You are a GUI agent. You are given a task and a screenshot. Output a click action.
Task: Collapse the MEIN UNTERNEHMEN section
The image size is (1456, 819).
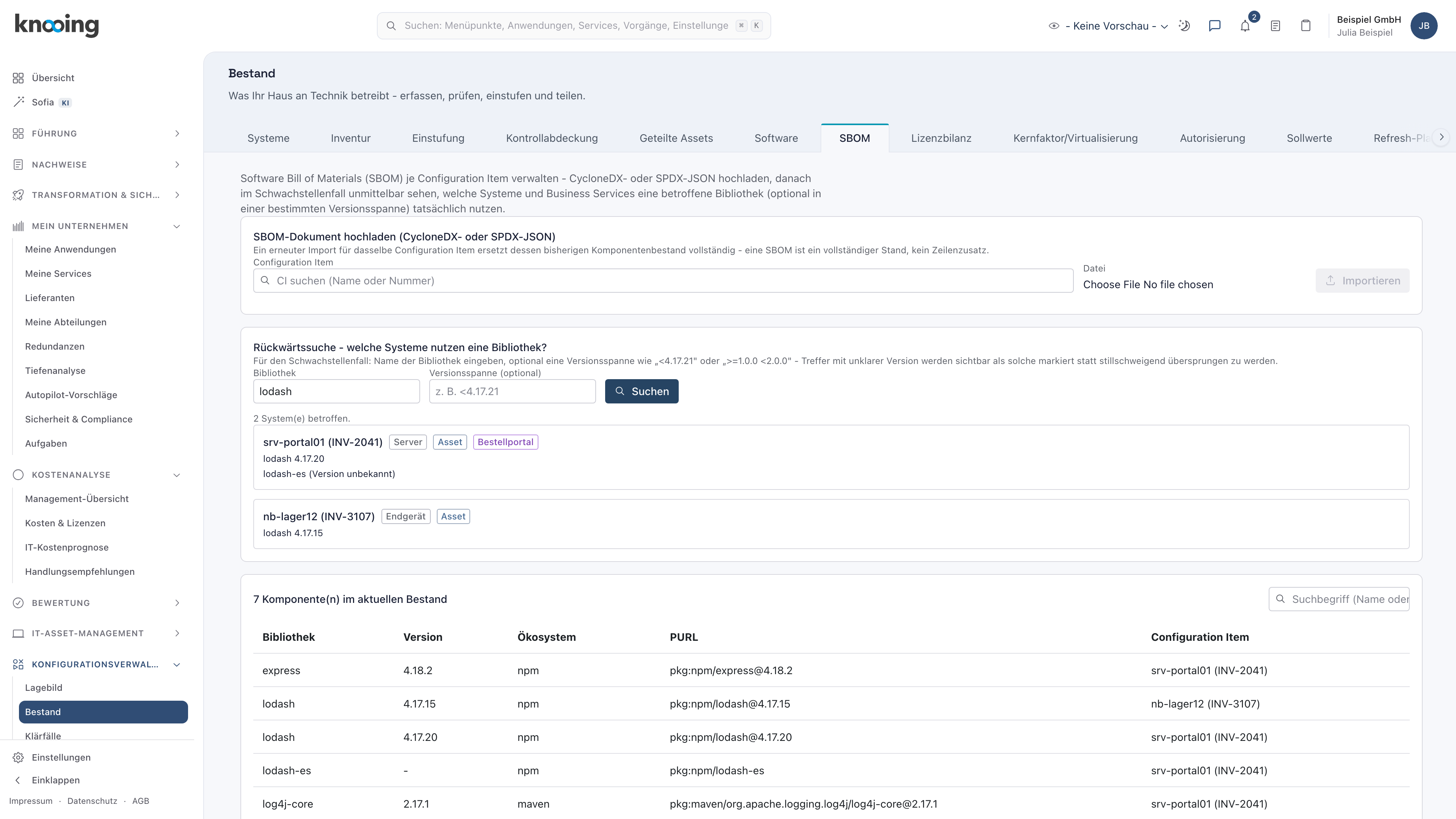96,226
